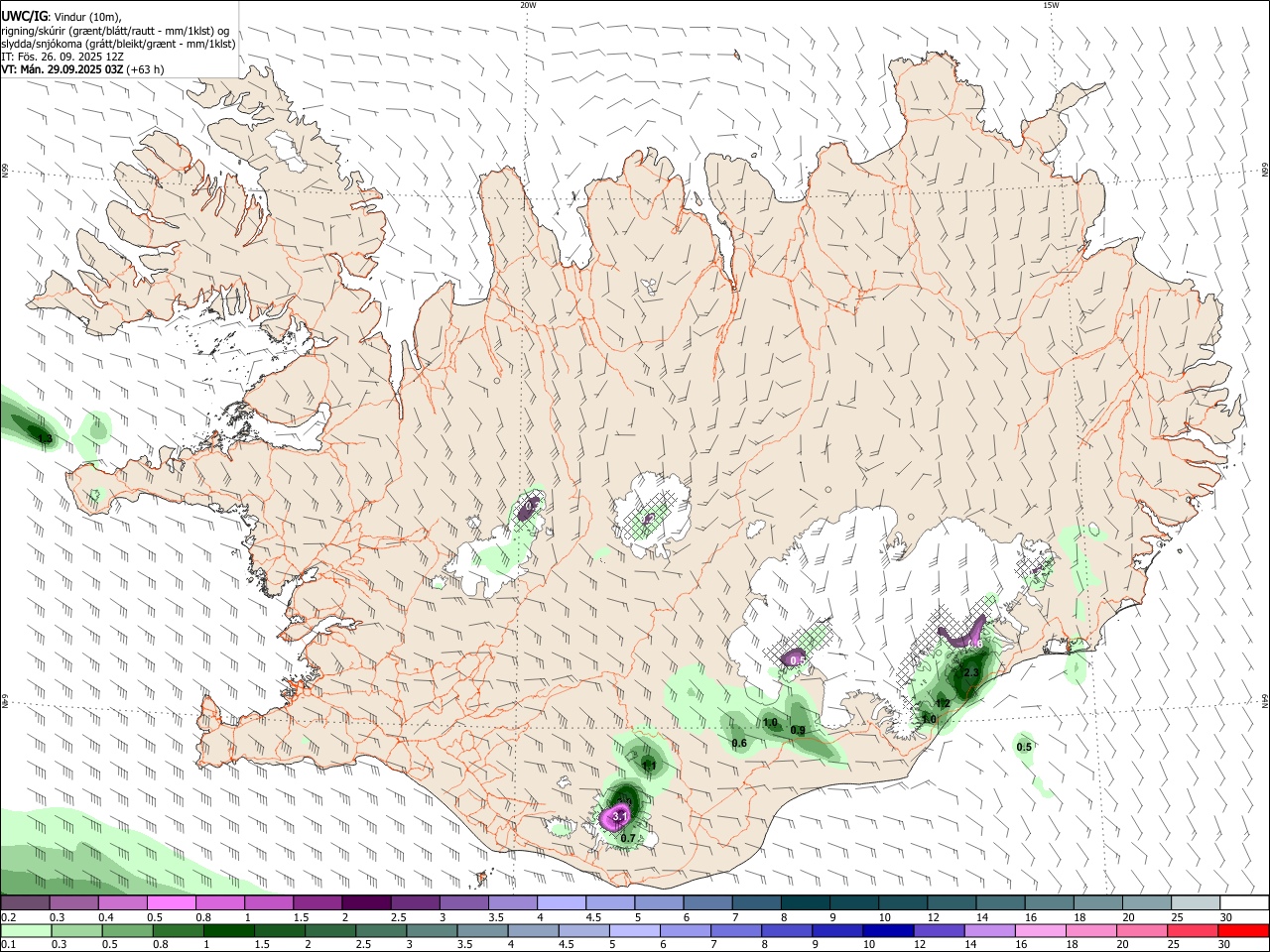Click the 20W longitude label at the top
Viewport: 1270px width, 952px height.
coord(528,5)
